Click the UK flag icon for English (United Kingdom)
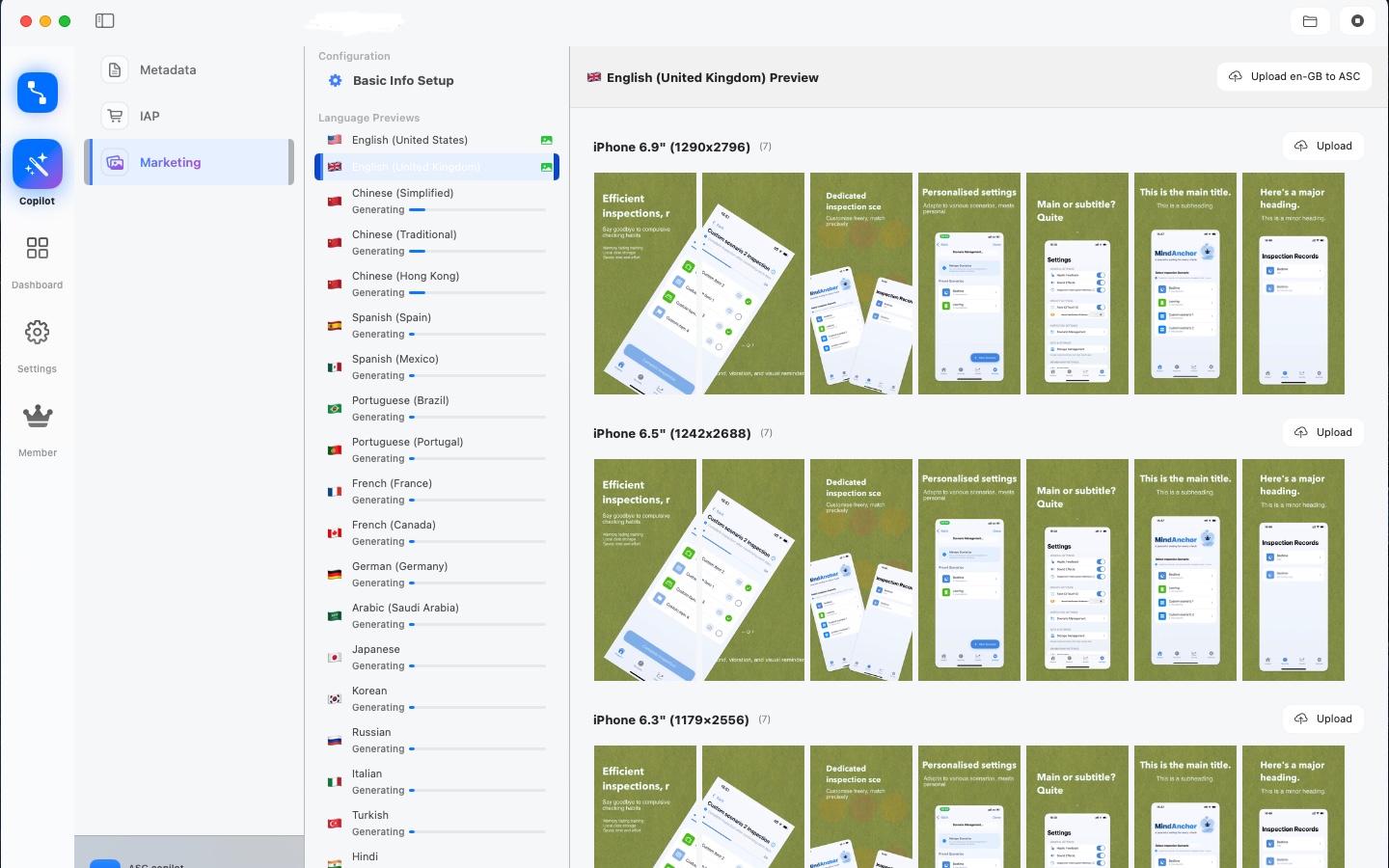Viewport: 1389px width, 868px height. point(335,166)
